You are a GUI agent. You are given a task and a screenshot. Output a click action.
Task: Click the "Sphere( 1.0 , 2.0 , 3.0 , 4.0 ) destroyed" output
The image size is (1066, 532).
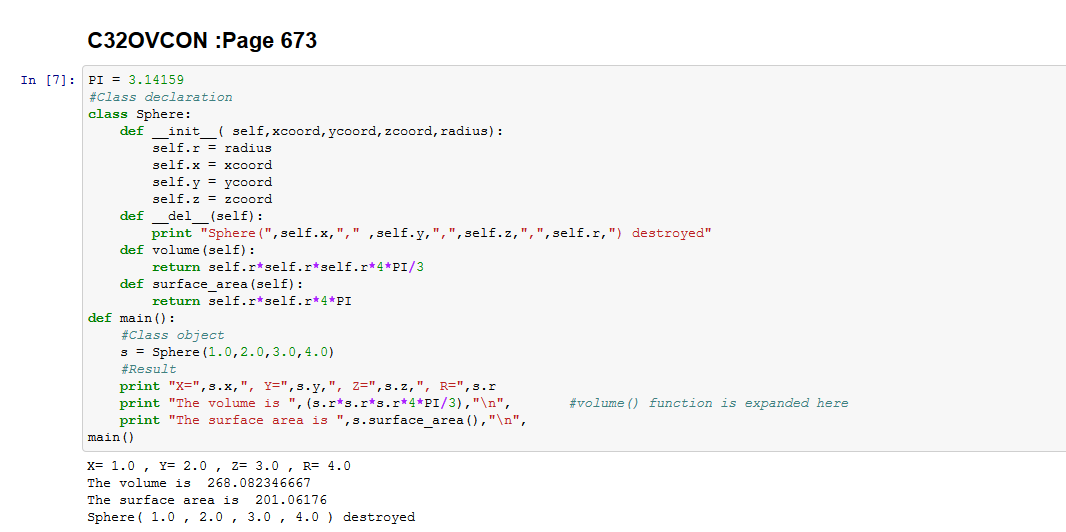point(251,517)
